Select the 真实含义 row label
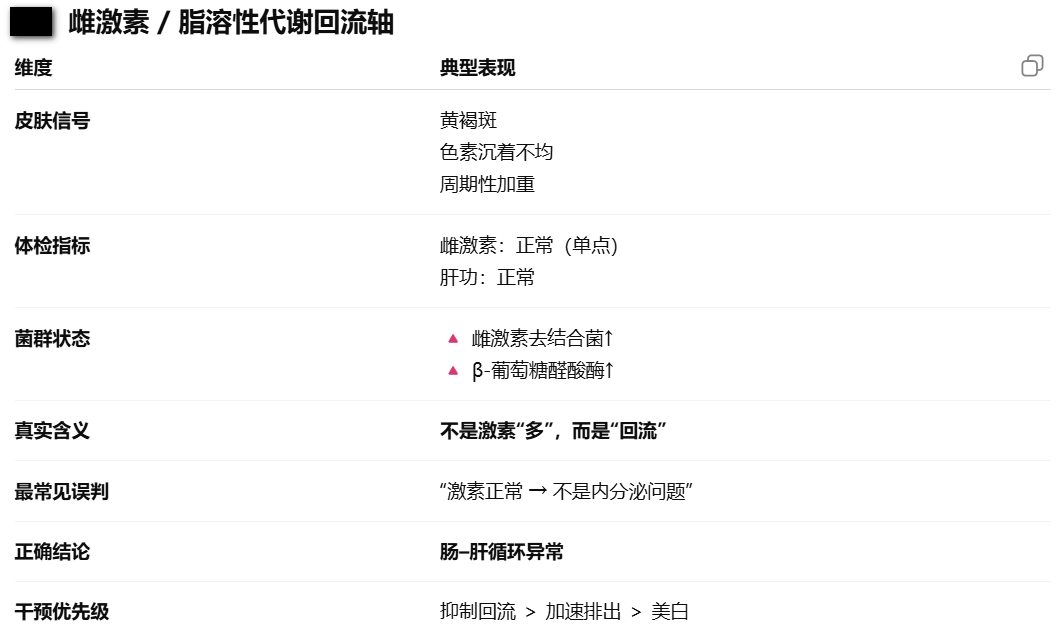Screen dimensions: 1058x630 [52, 431]
